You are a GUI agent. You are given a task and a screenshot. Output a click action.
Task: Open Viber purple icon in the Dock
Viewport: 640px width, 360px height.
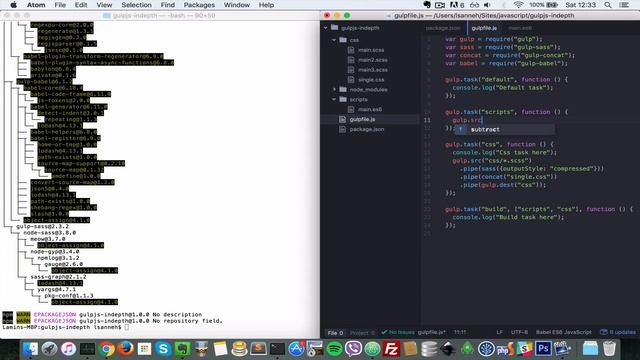[353, 349]
